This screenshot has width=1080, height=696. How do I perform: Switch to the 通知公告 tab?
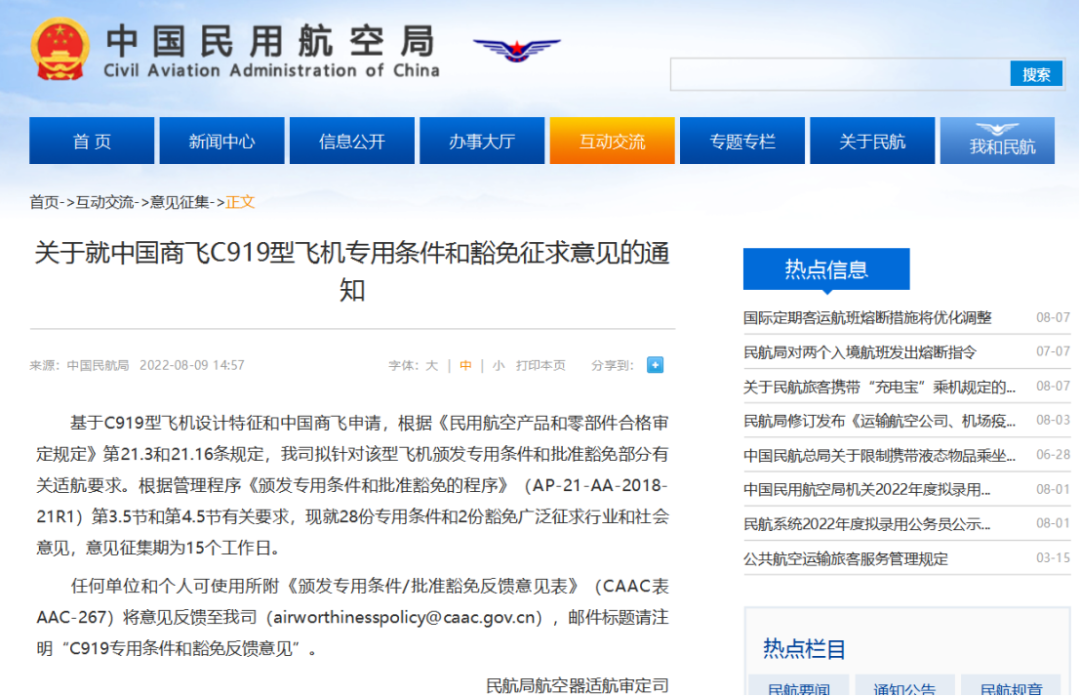(903, 688)
